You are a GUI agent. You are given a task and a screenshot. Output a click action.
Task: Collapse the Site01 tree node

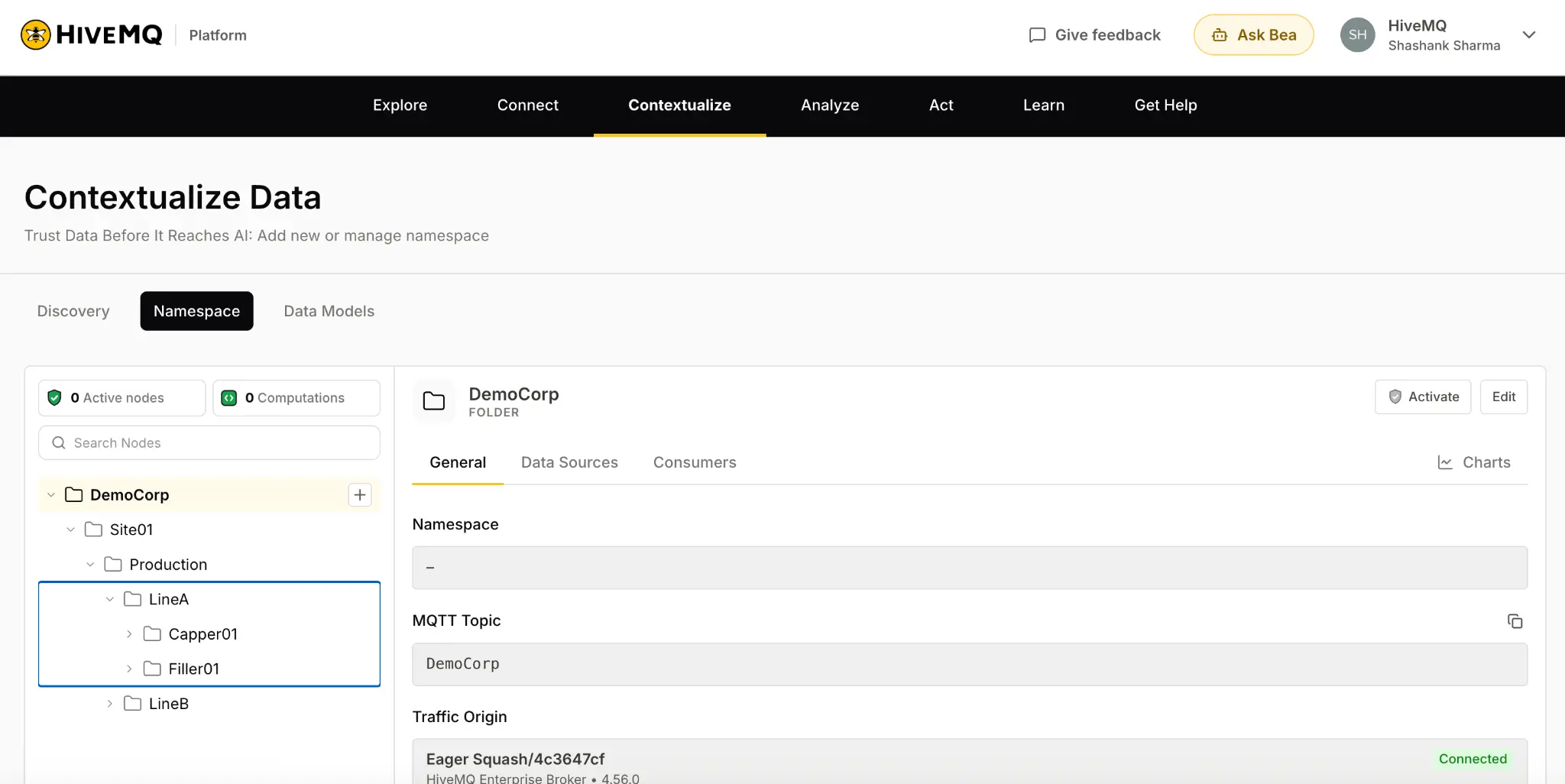click(x=70, y=530)
